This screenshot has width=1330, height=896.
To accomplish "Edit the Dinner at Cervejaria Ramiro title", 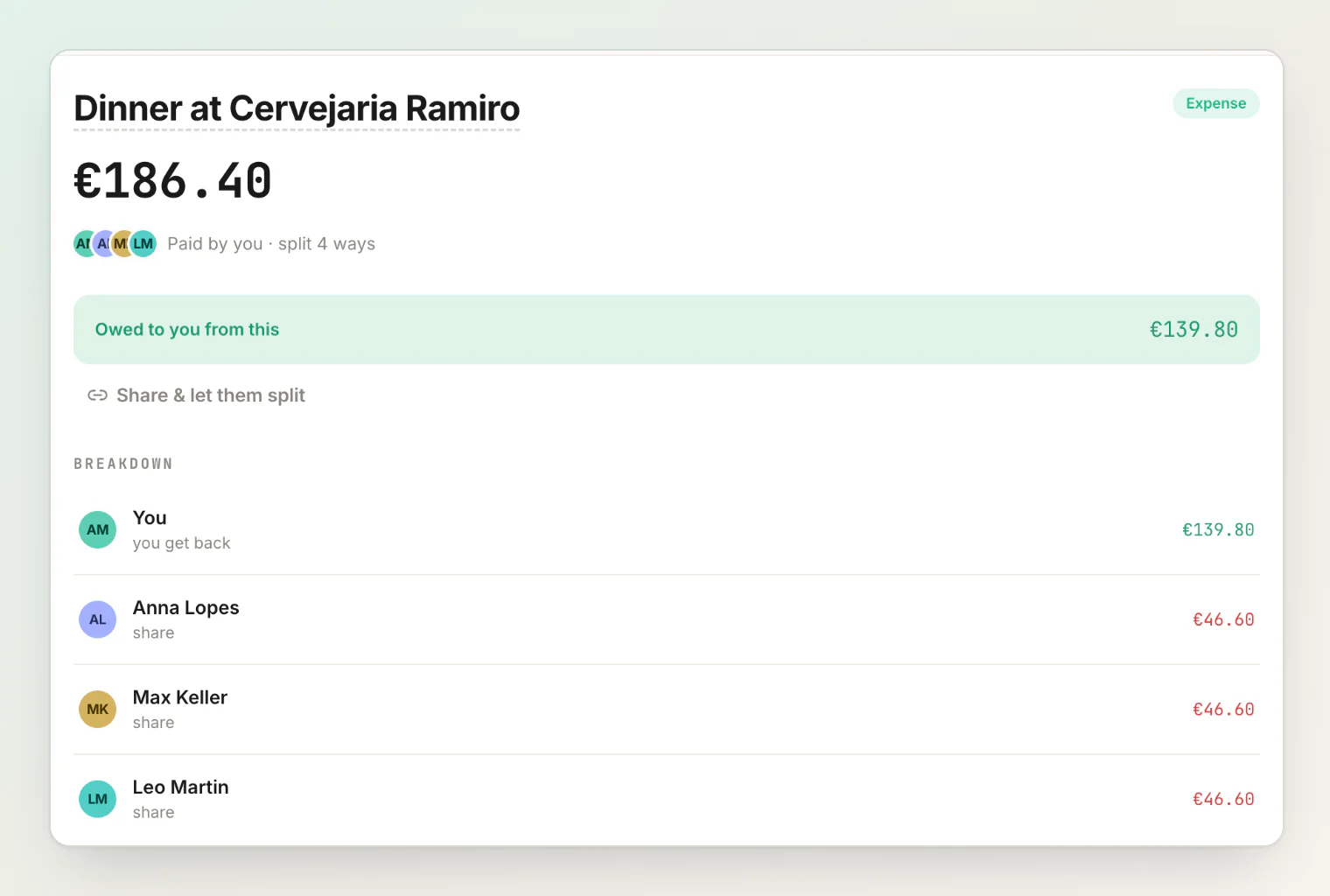I will pos(297,108).
